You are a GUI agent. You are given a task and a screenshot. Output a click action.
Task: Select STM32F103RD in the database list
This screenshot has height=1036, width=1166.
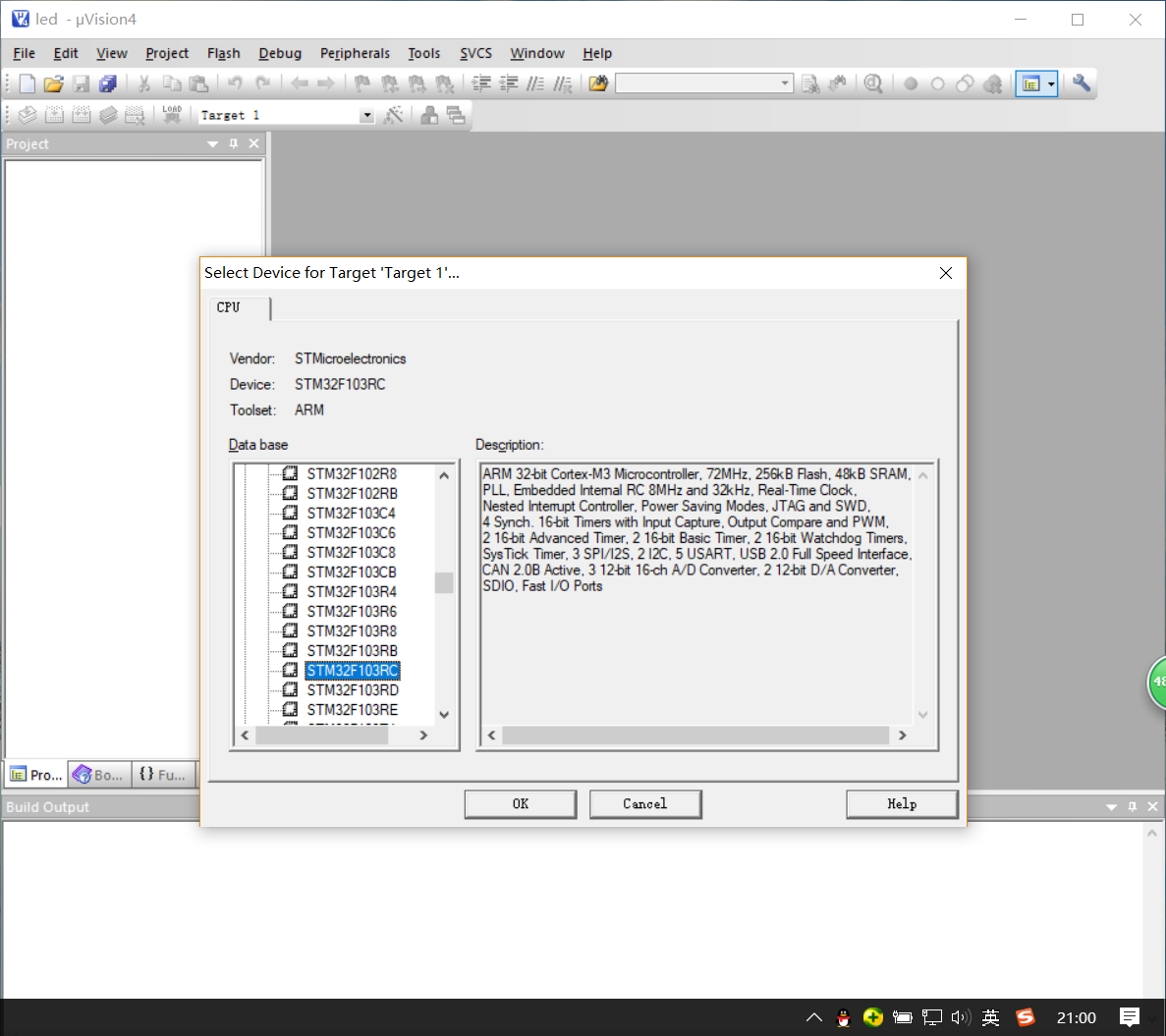click(353, 689)
